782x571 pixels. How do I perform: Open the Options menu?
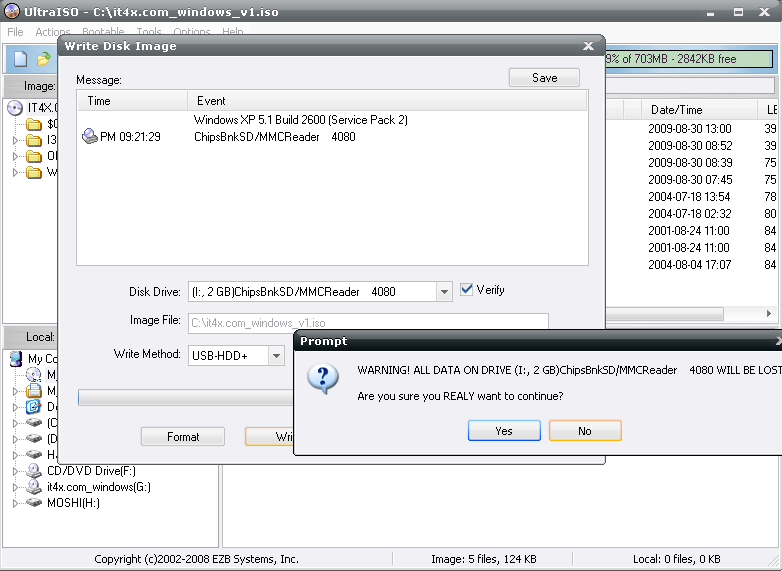pyautogui.click(x=192, y=32)
